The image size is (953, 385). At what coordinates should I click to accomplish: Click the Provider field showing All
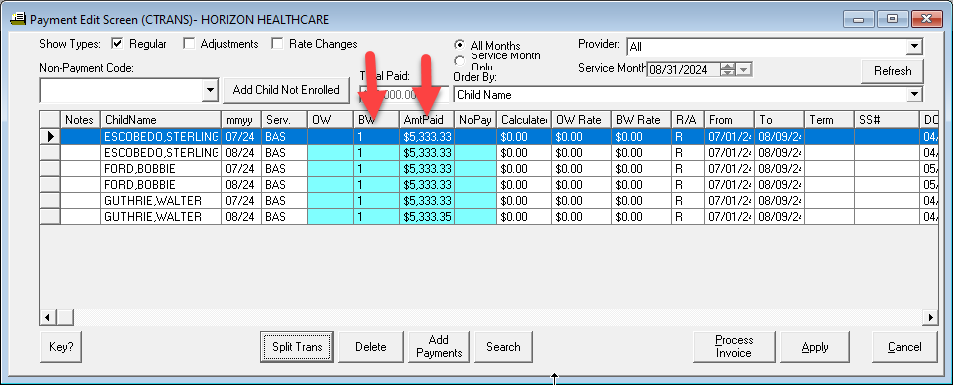[x=766, y=47]
